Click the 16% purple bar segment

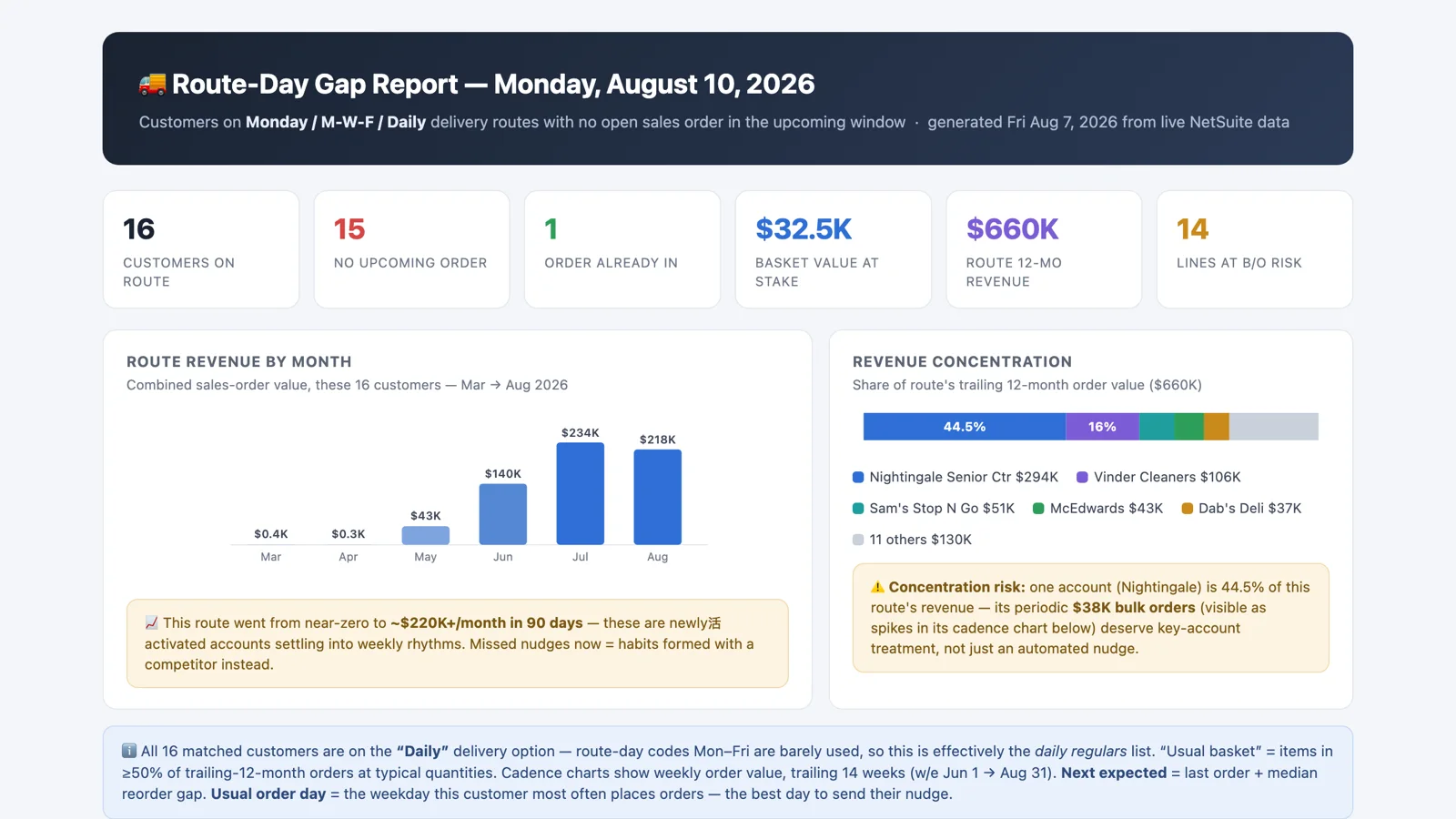[1102, 427]
